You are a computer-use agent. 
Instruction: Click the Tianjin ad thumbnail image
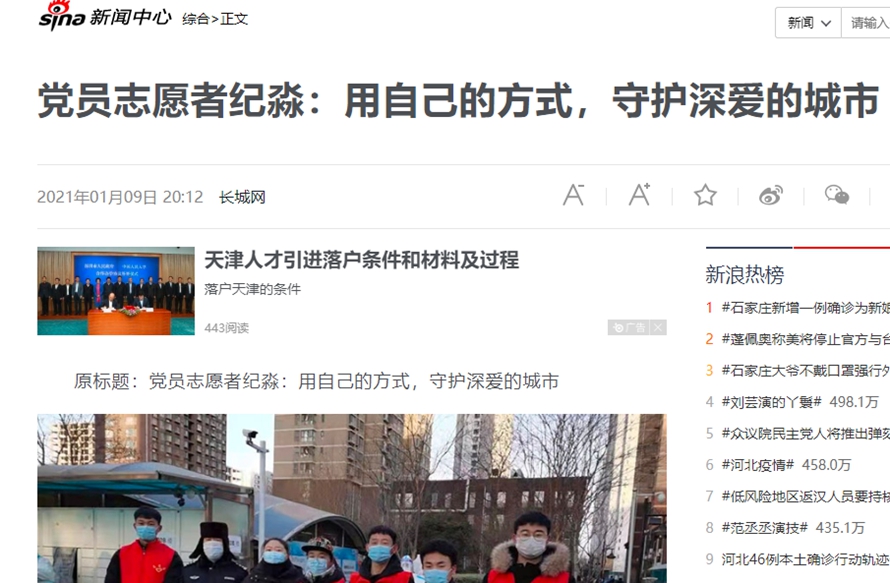[116, 291]
